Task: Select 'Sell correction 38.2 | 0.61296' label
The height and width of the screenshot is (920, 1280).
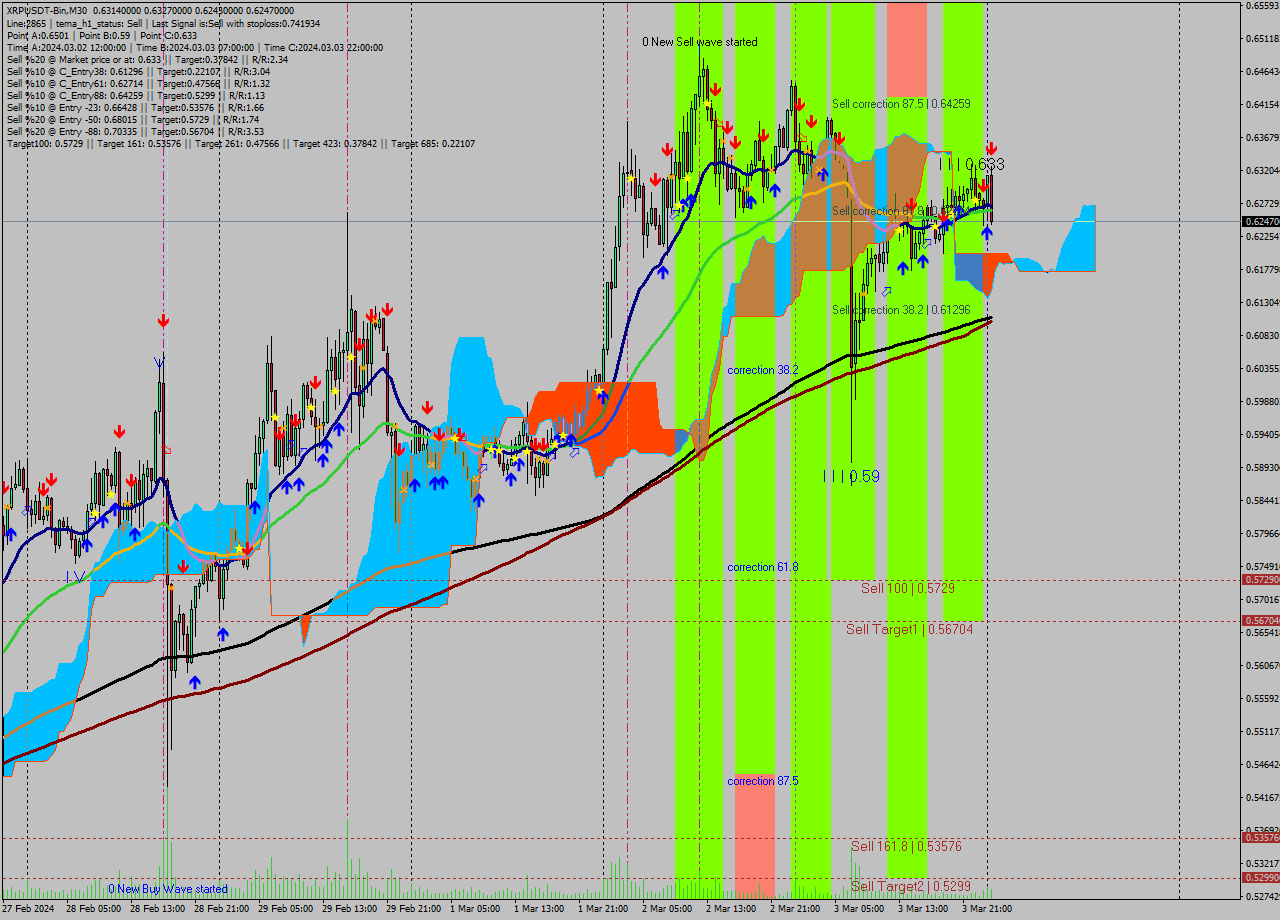Action: [x=901, y=310]
